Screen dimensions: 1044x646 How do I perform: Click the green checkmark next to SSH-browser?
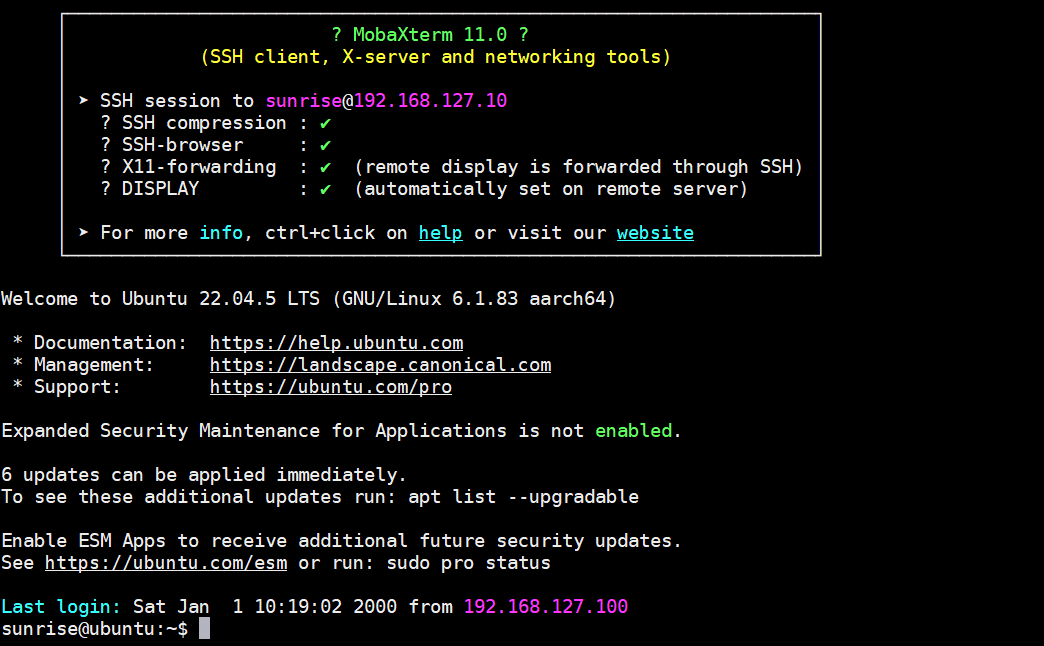(x=325, y=145)
